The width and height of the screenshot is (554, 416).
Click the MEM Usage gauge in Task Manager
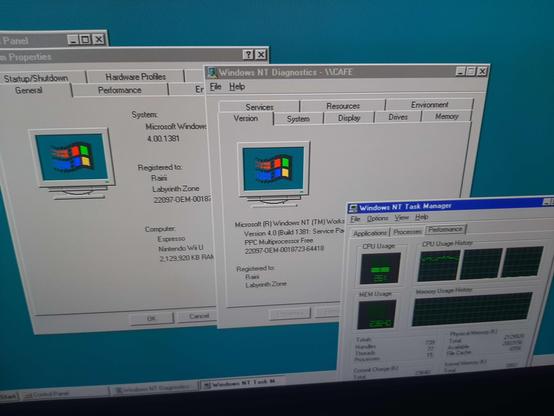pos(377,314)
